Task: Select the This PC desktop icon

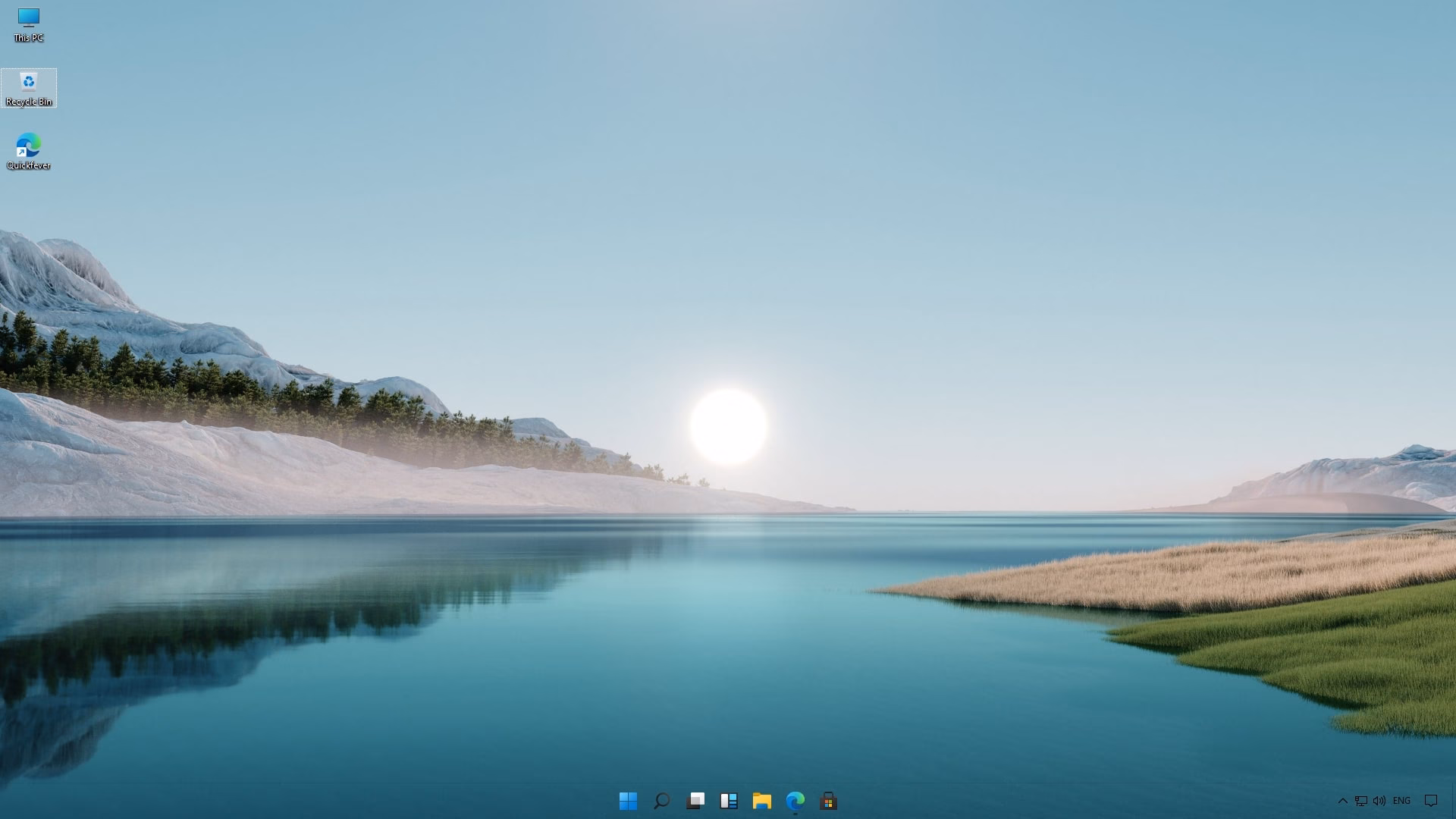Action: coord(29,17)
